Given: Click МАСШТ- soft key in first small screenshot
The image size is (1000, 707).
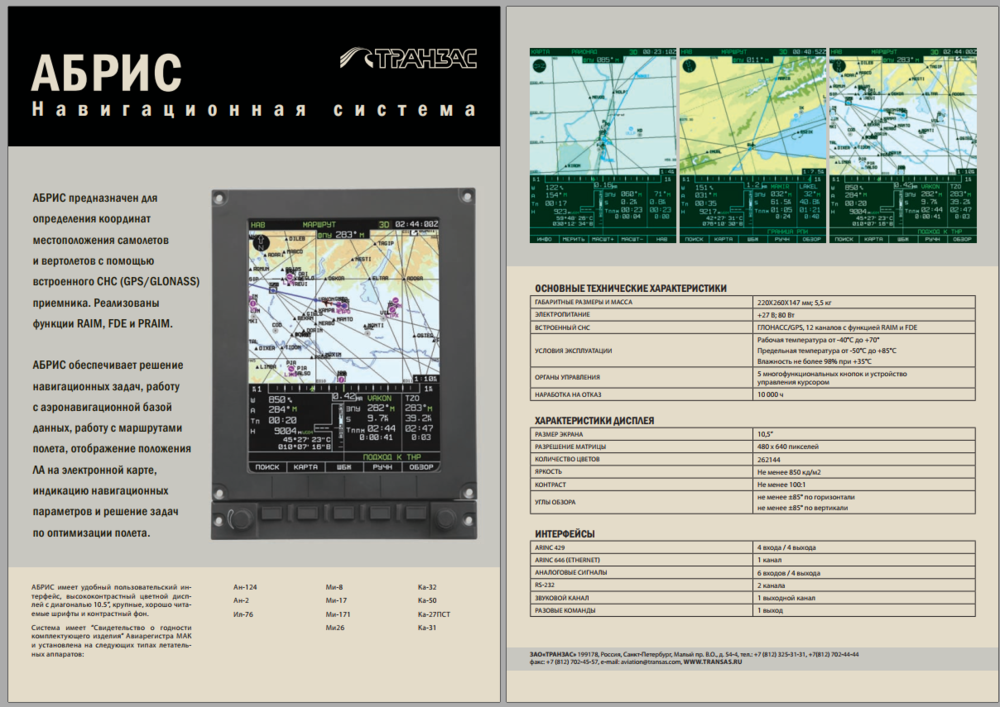Looking at the screenshot, I should point(631,239).
